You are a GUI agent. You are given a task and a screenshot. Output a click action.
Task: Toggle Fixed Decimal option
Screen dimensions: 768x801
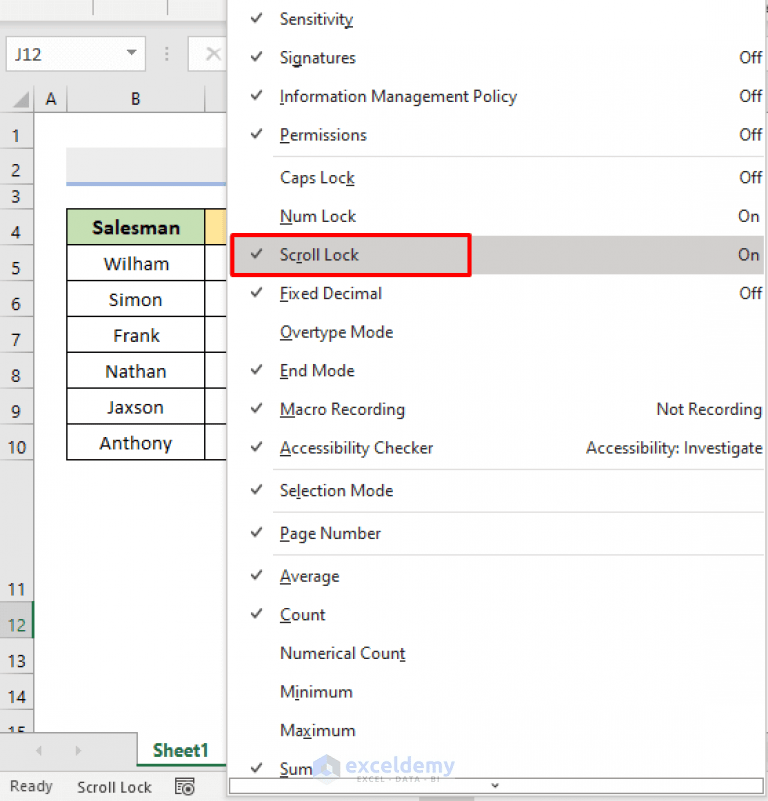coord(496,294)
